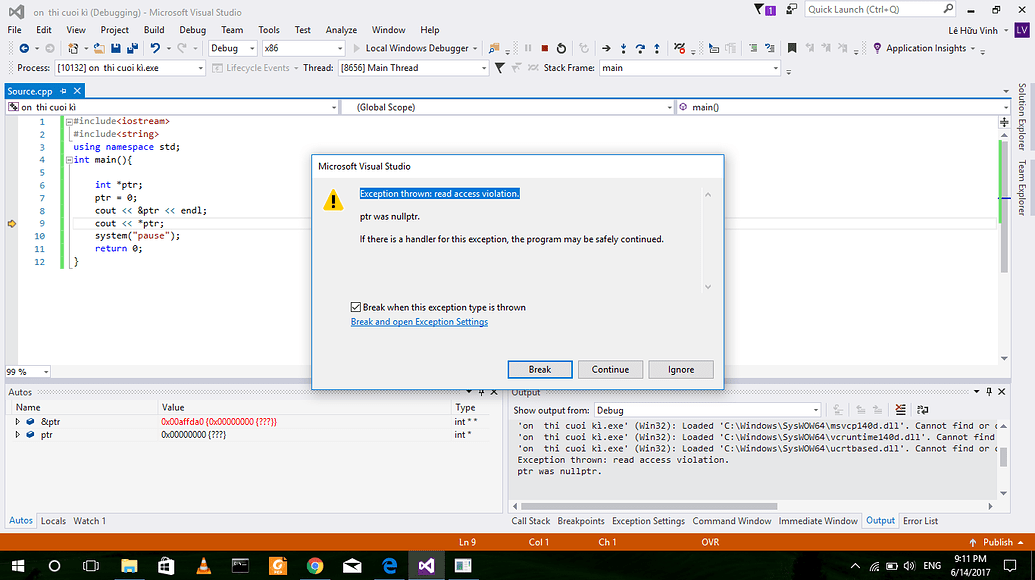Restart the debugging session icon

coord(562,47)
